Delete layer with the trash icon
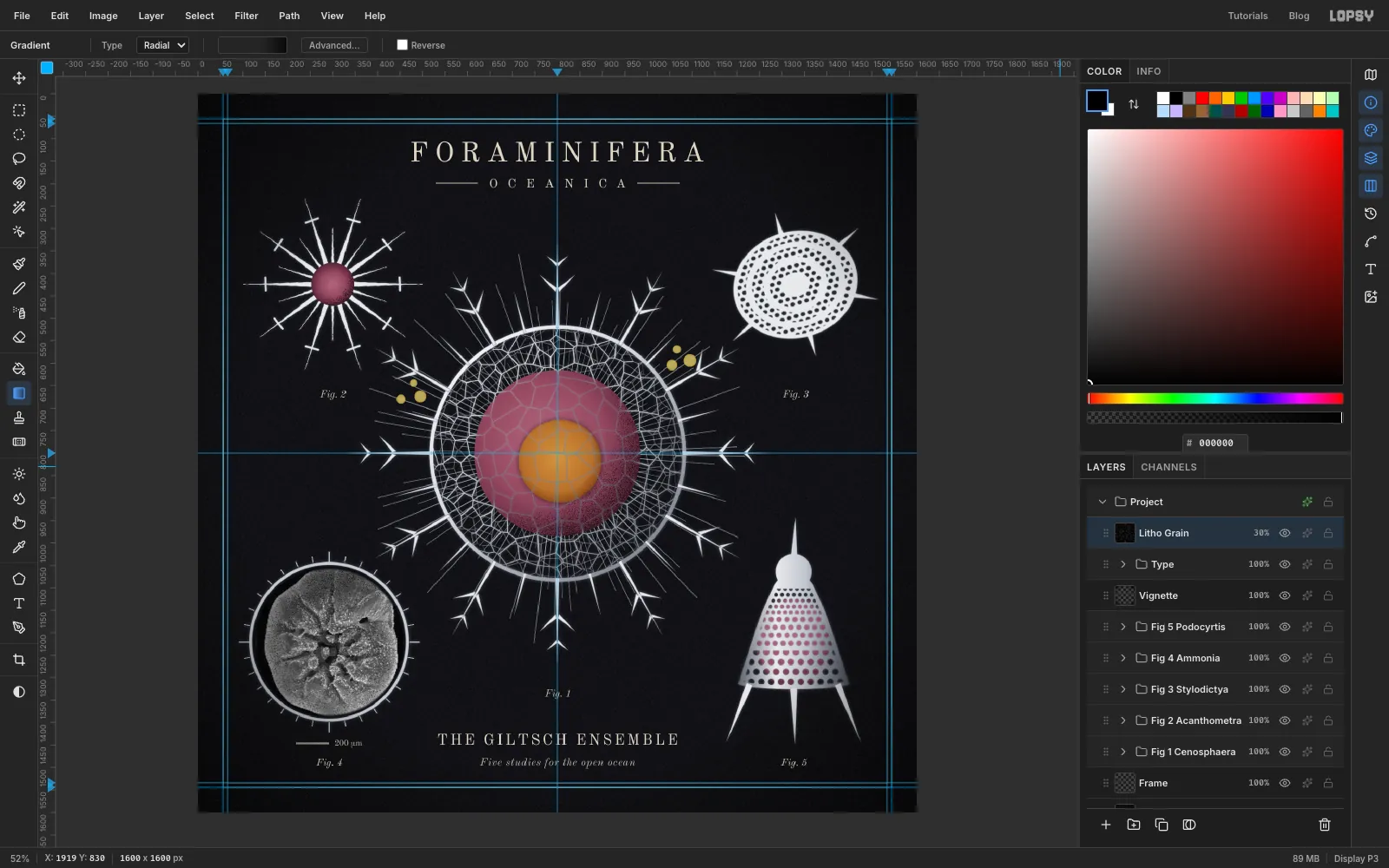The width and height of the screenshot is (1389, 868). click(1325, 825)
